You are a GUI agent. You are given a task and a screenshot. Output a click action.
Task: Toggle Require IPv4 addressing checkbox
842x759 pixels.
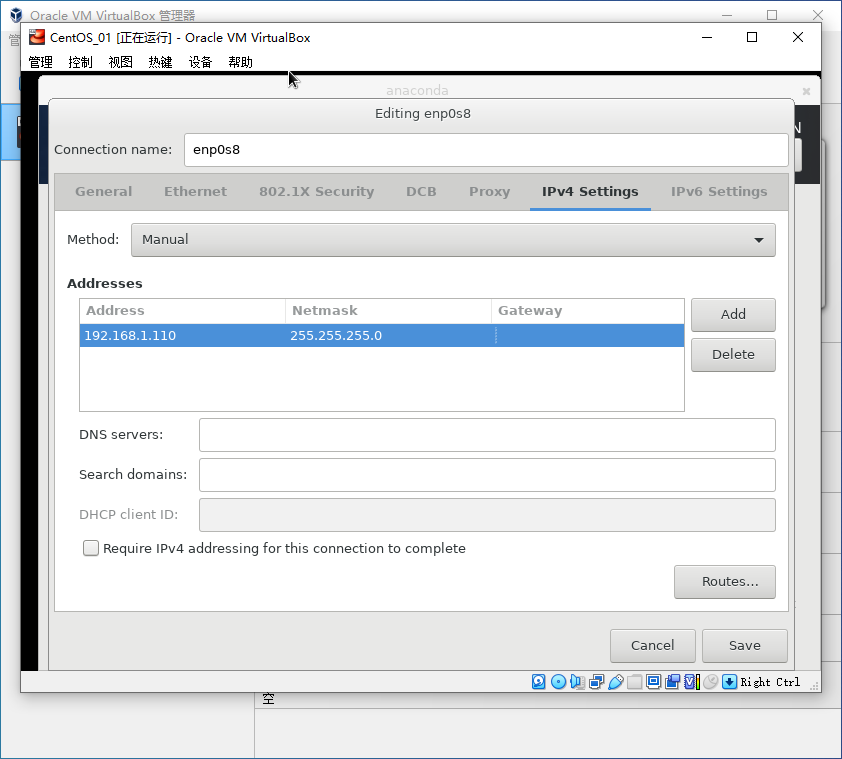pyautogui.click(x=91, y=548)
